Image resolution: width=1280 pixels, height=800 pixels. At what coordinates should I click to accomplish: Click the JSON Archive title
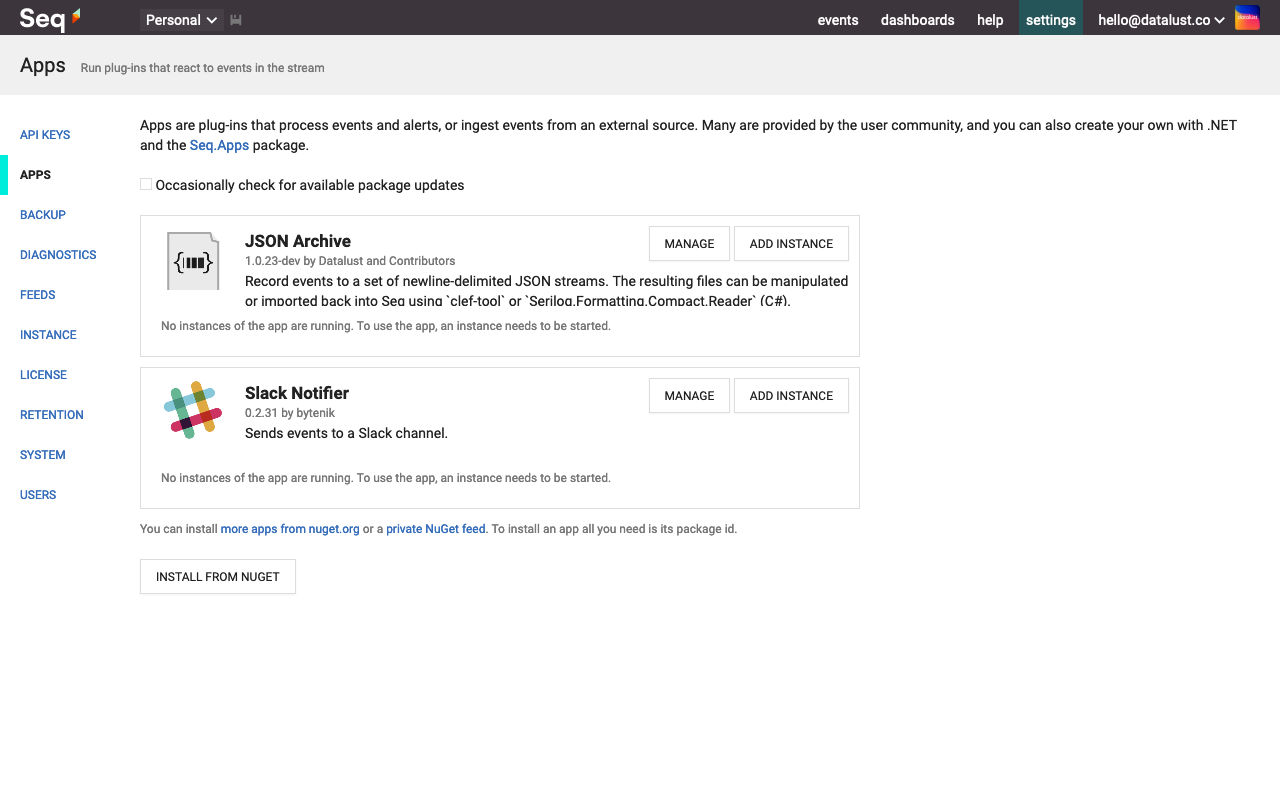pyautogui.click(x=298, y=241)
